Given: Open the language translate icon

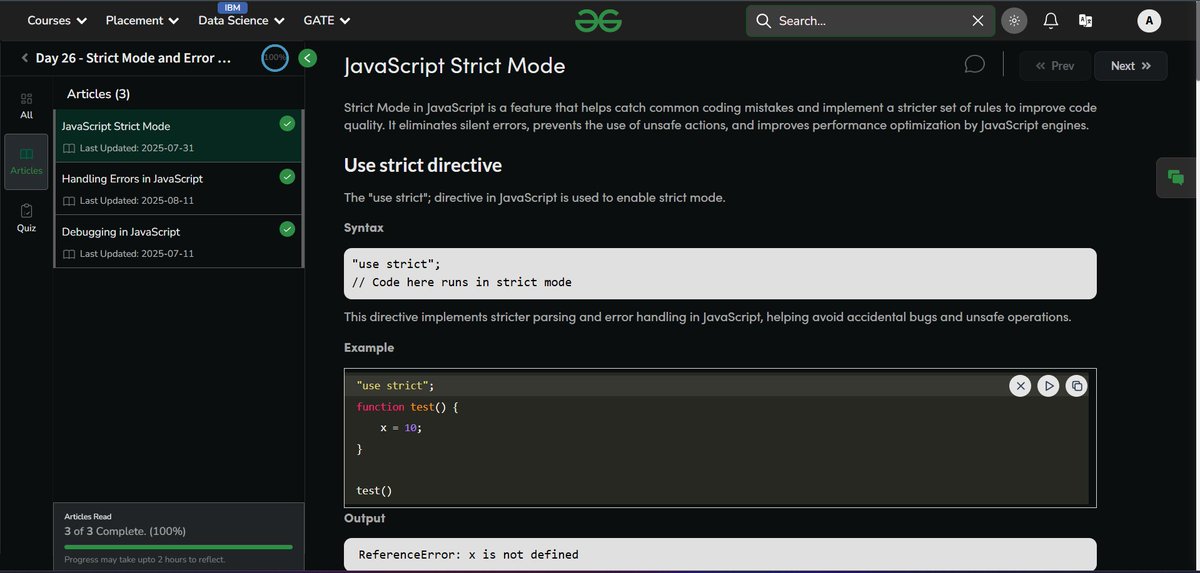Looking at the screenshot, I should (x=1085, y=20).
